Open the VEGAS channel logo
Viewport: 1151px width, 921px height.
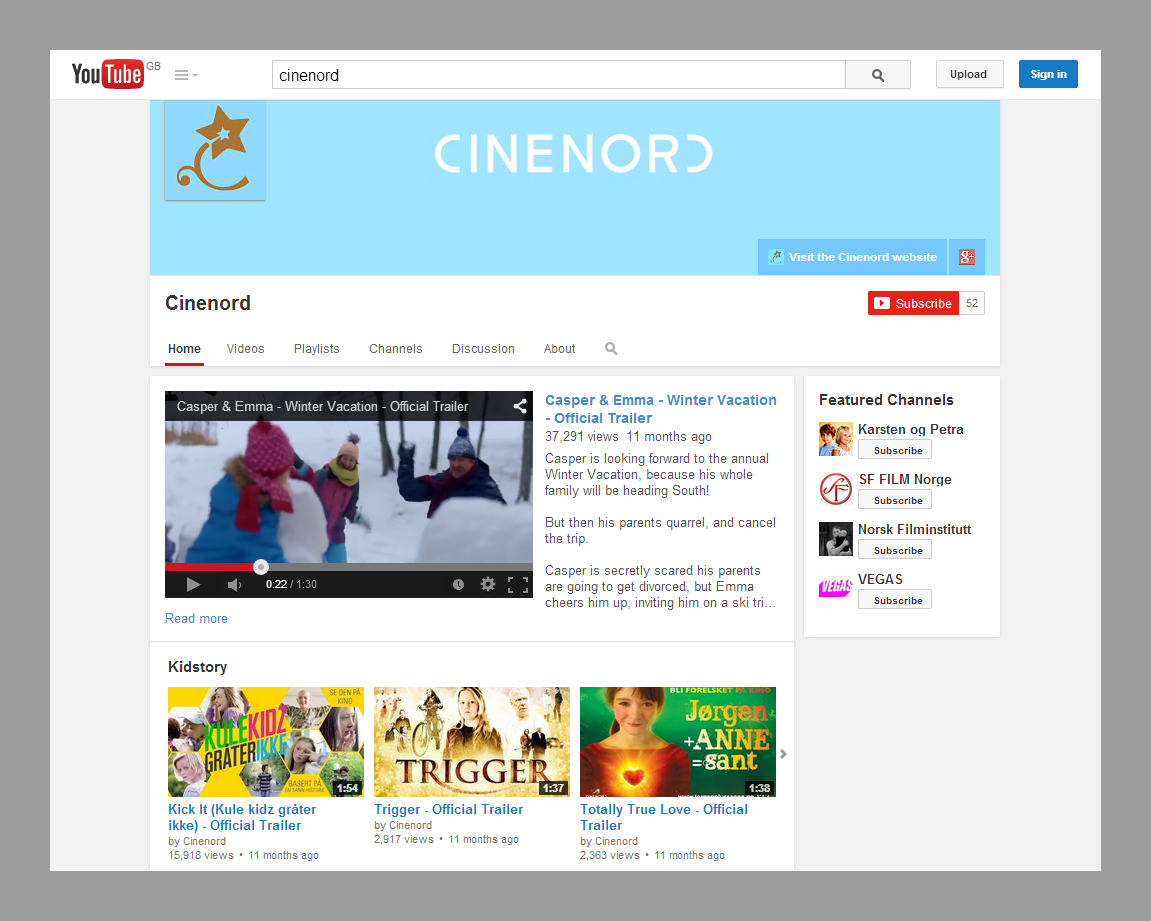click(x=835, y=588)
